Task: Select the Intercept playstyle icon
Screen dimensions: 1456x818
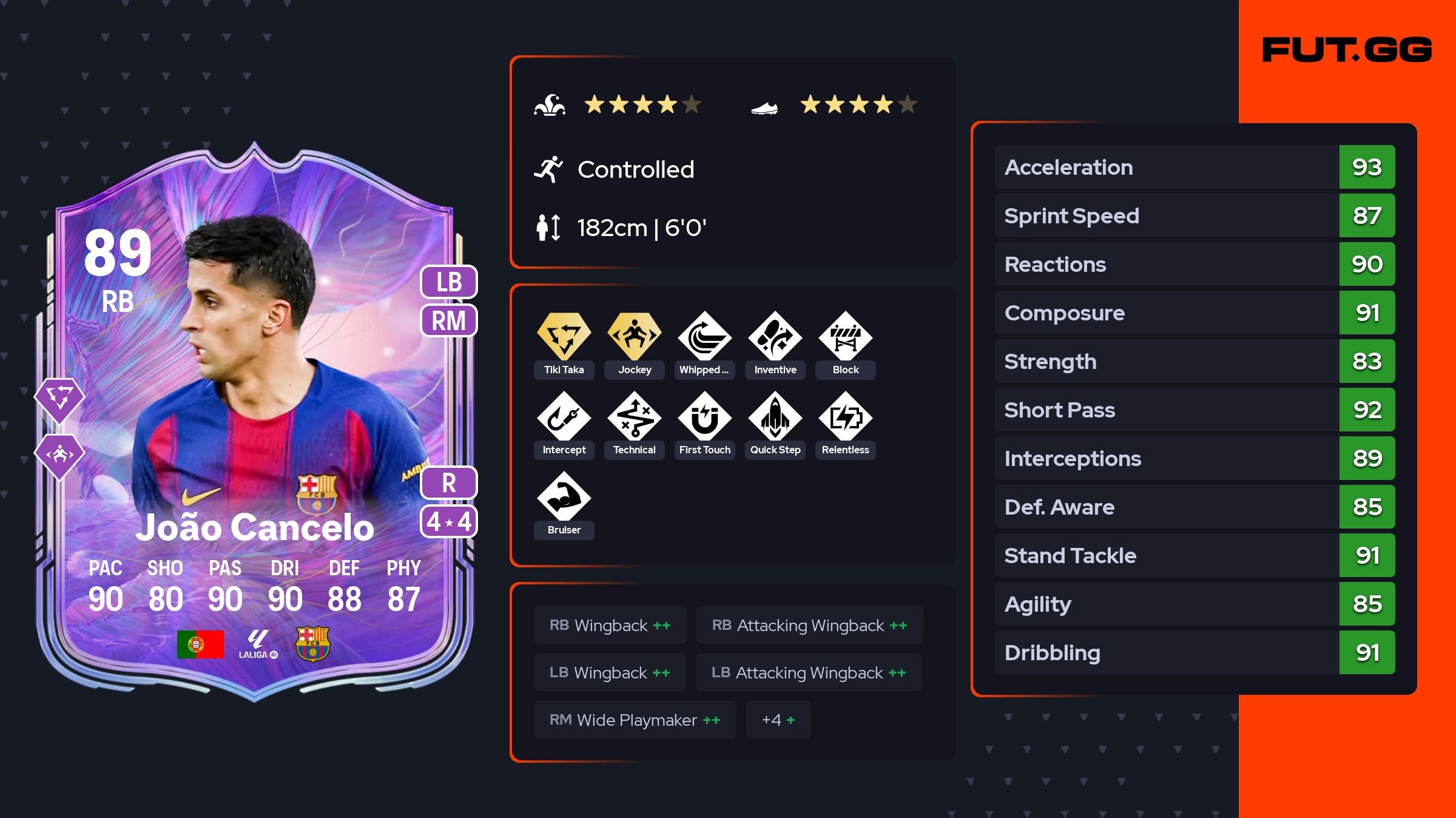Action: (564, 416)
